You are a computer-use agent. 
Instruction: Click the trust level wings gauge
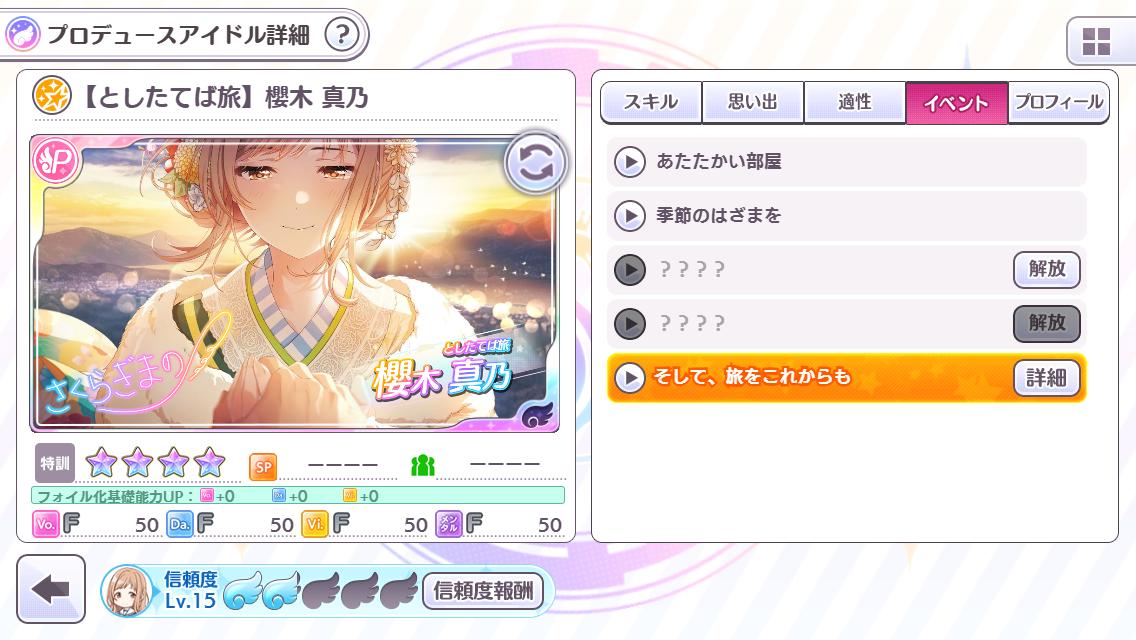click(321, 589)
